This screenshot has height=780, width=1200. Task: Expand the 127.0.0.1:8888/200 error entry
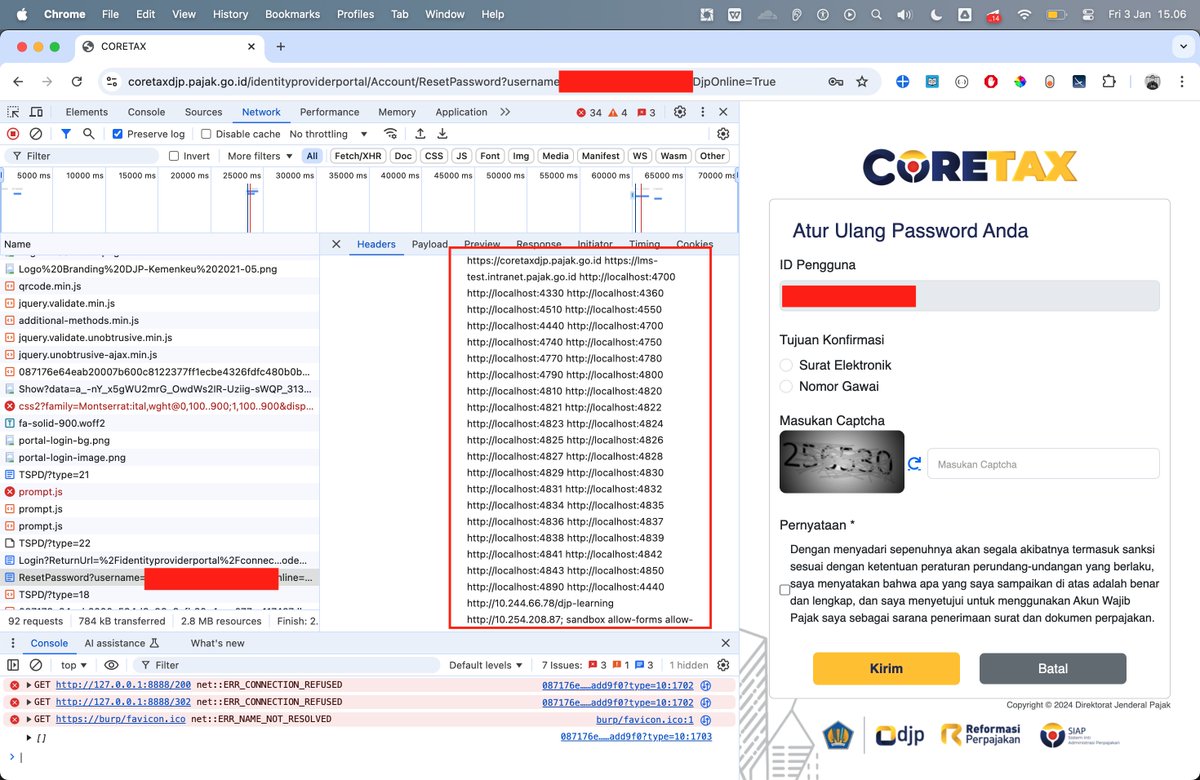pyautogui.click(x=29, y=685)
